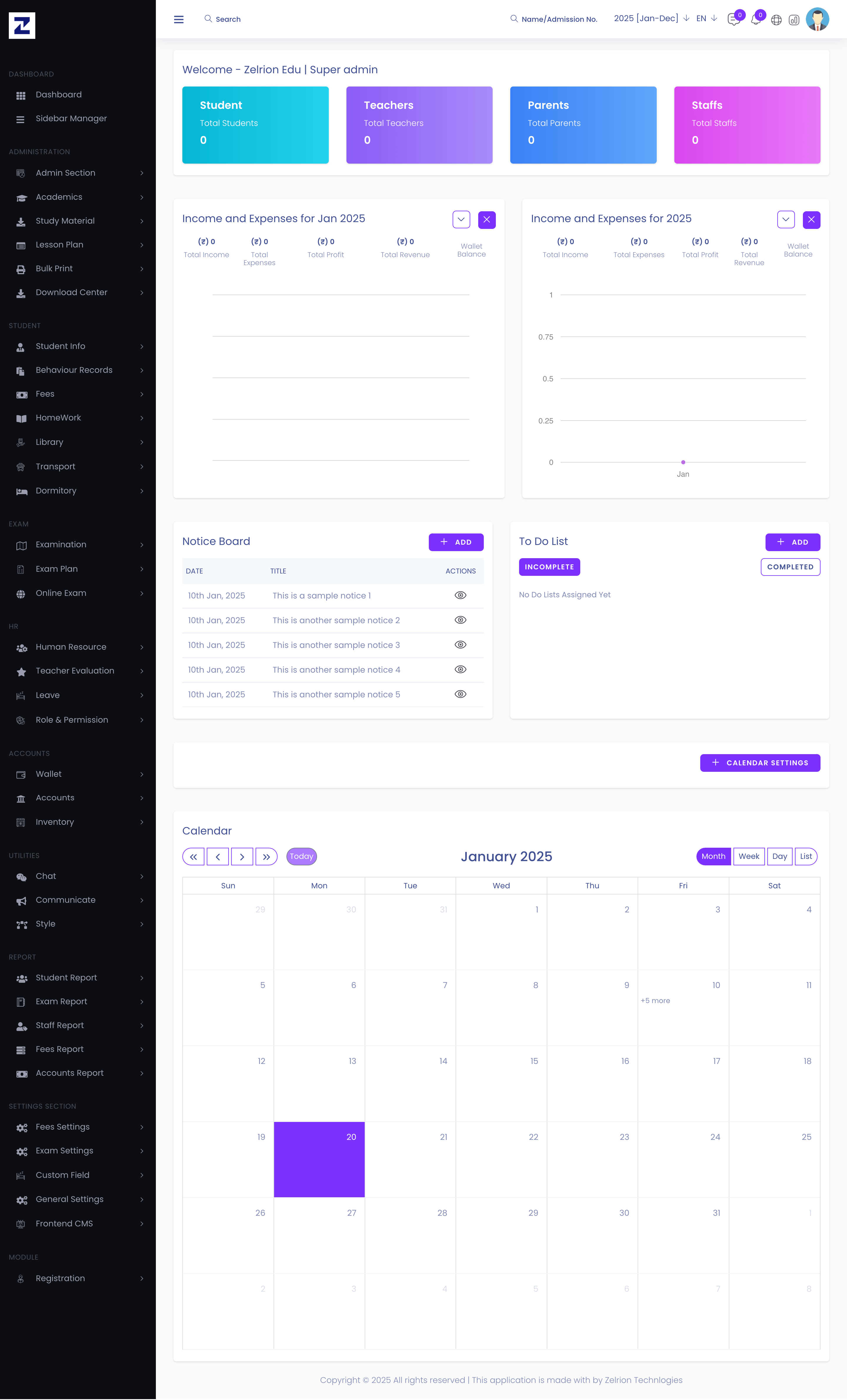The image size is (847, 1400).
Task: Open the user profile avatar
Action: 817,19
